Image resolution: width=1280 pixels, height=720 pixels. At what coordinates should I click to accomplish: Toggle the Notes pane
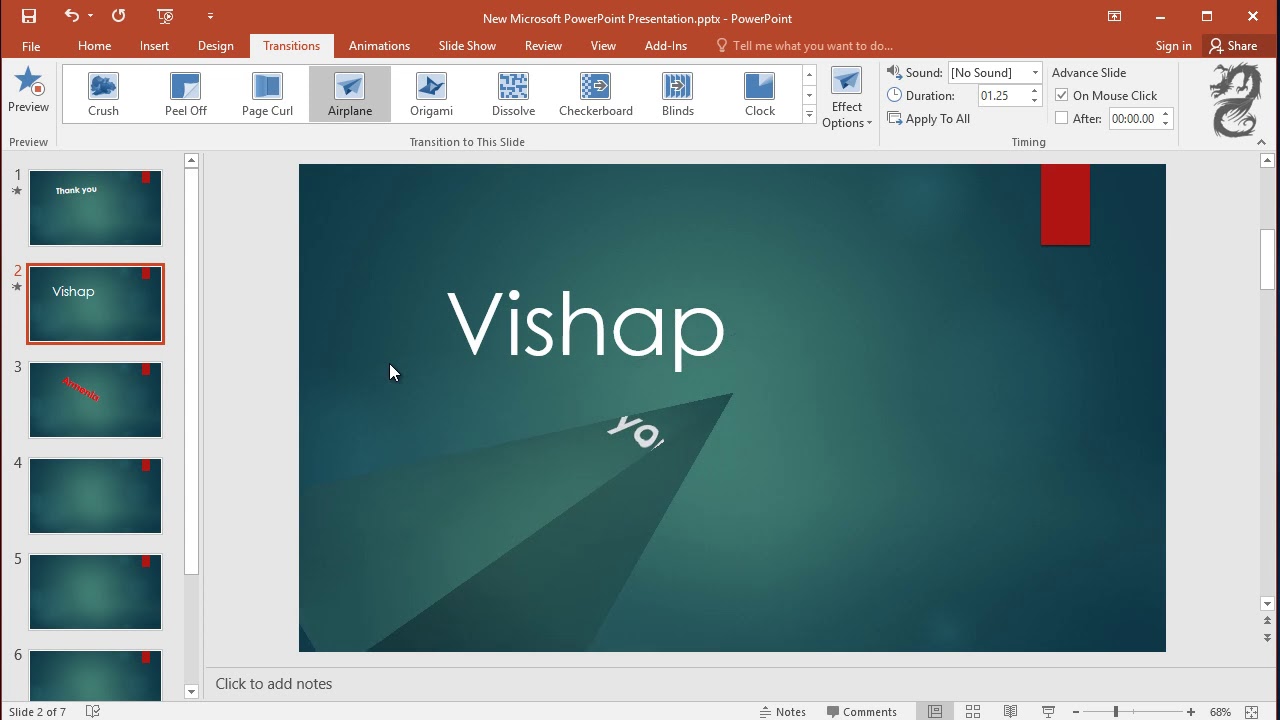point(783,712)
